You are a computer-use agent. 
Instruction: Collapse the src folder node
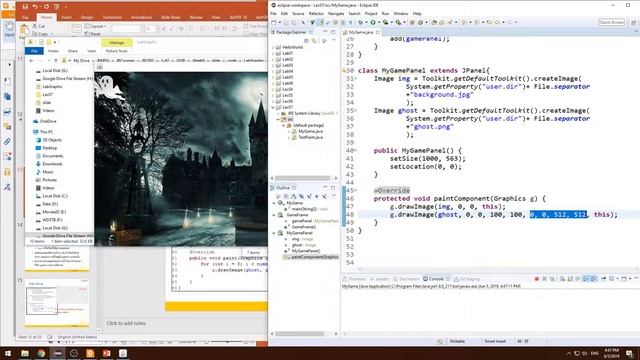pyautogui.click(x=278, y=119)
